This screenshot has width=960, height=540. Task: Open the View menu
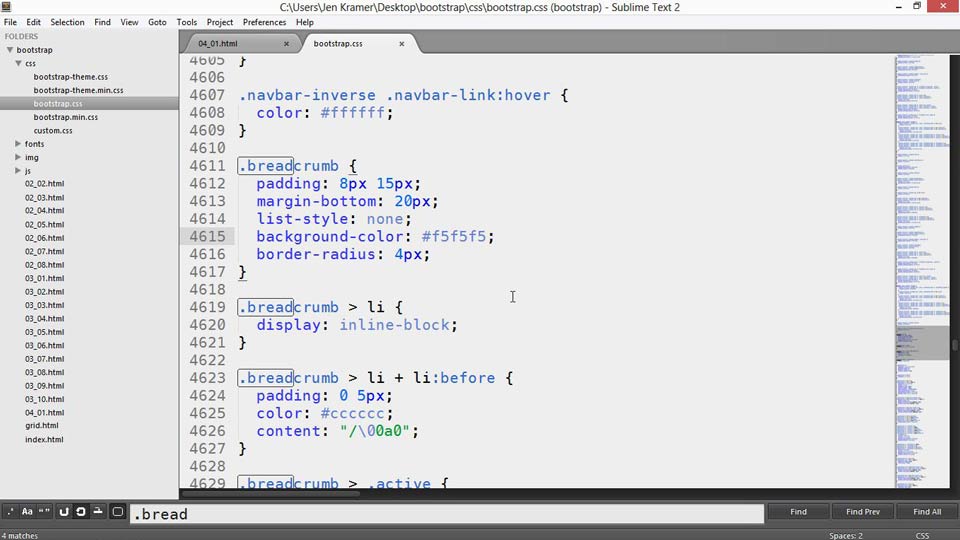pos(129,22)
